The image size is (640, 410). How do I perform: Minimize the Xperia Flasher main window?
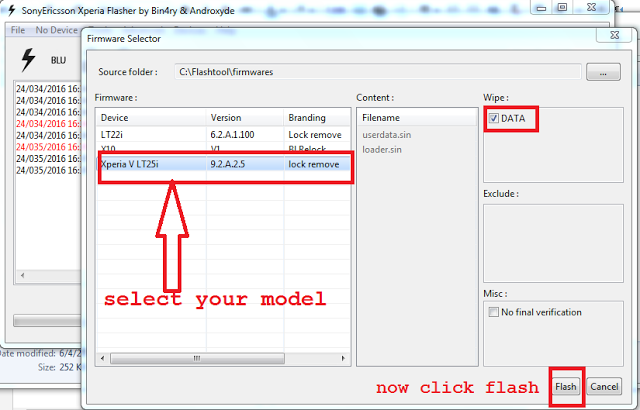tap(541, 8)
